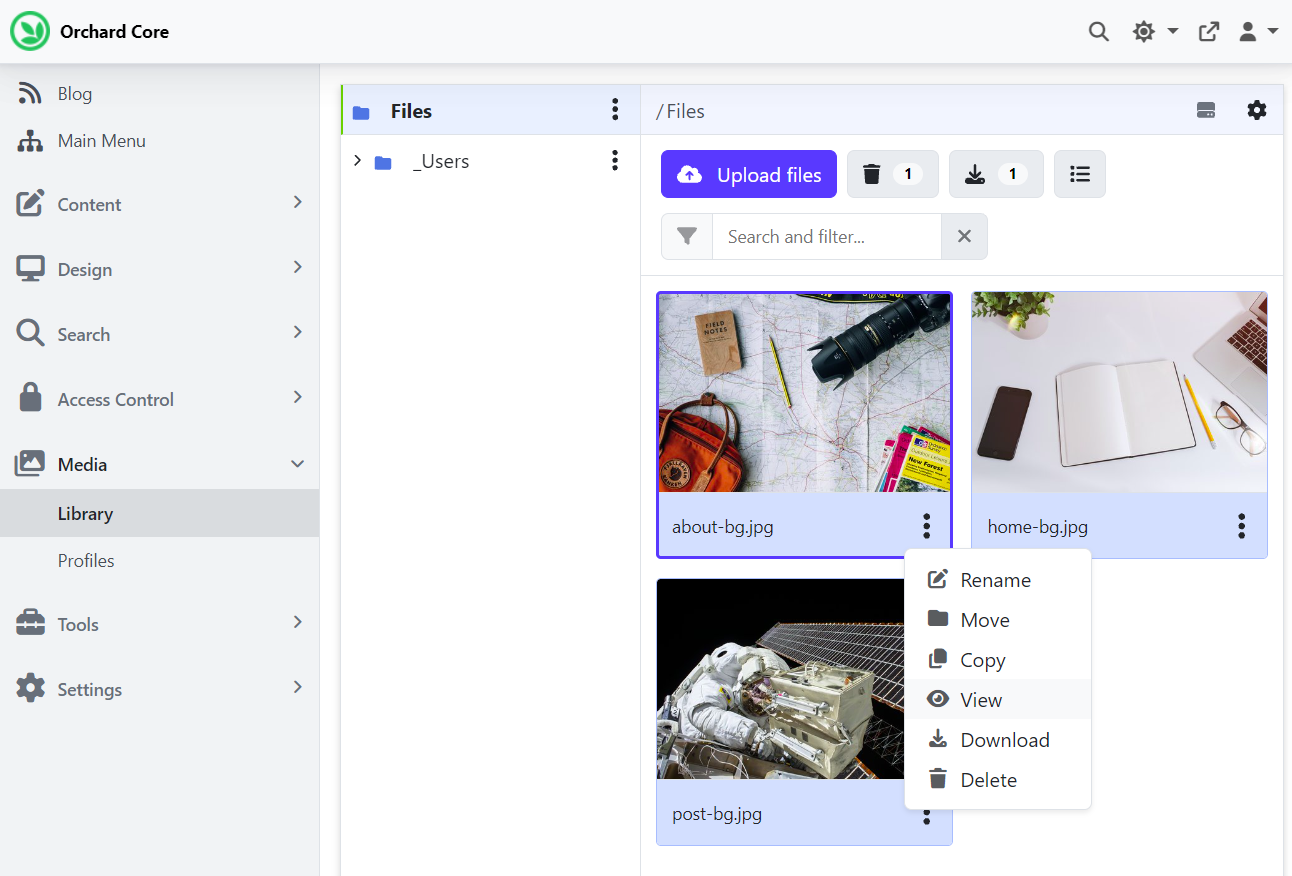Select Library under Media
This screenshot has width=1292, height=876.
pyautogui.click(x=160, y=513)
